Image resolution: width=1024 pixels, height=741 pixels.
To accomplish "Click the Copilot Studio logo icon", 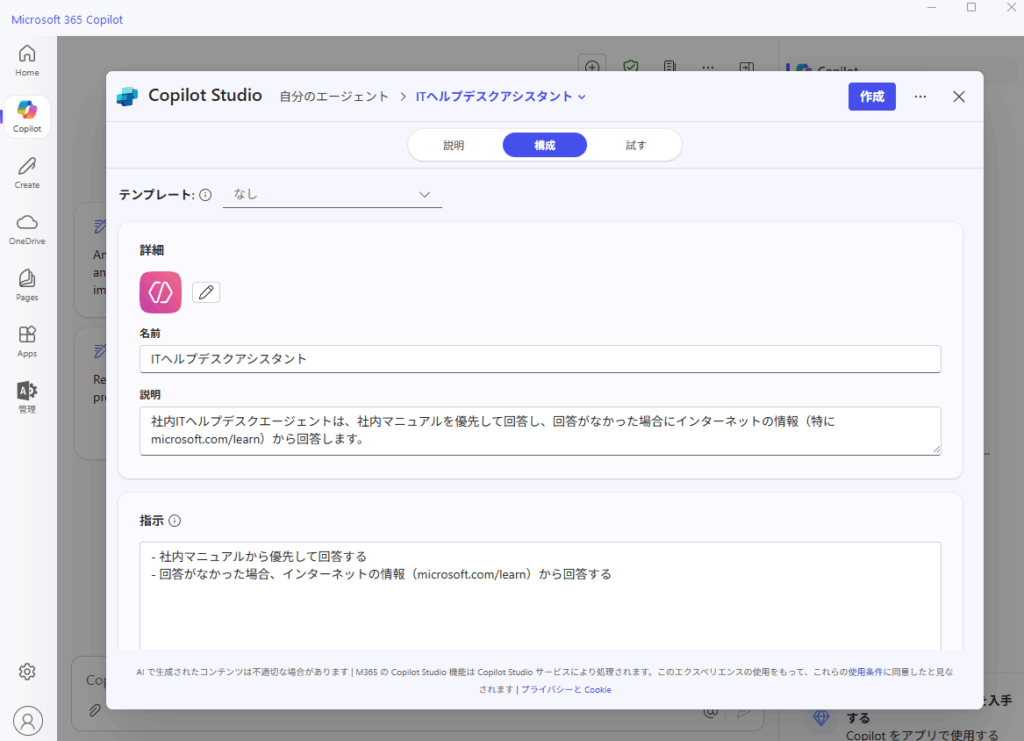I will click(127, 97).
